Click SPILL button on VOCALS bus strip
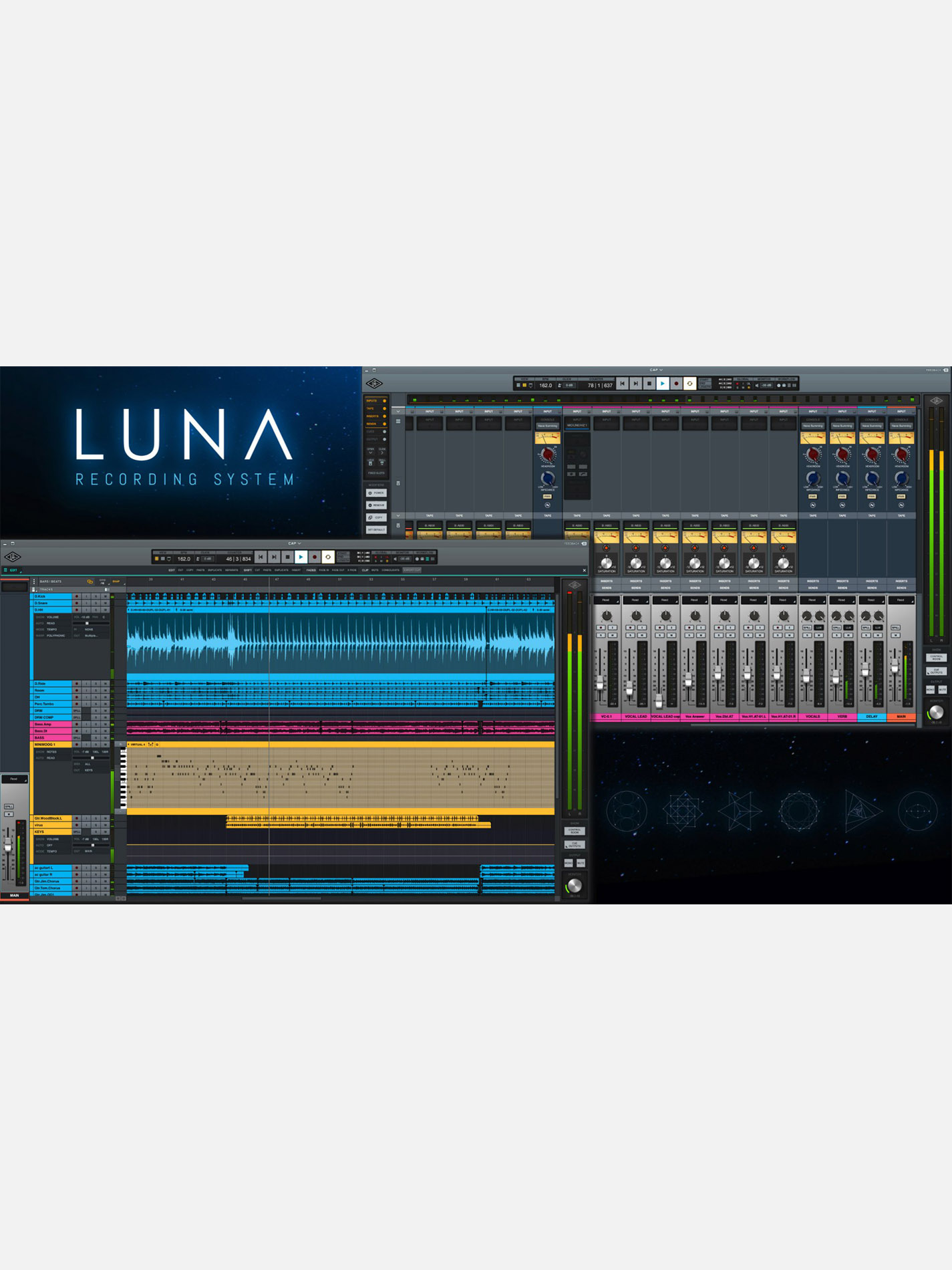 pos(807,628)
